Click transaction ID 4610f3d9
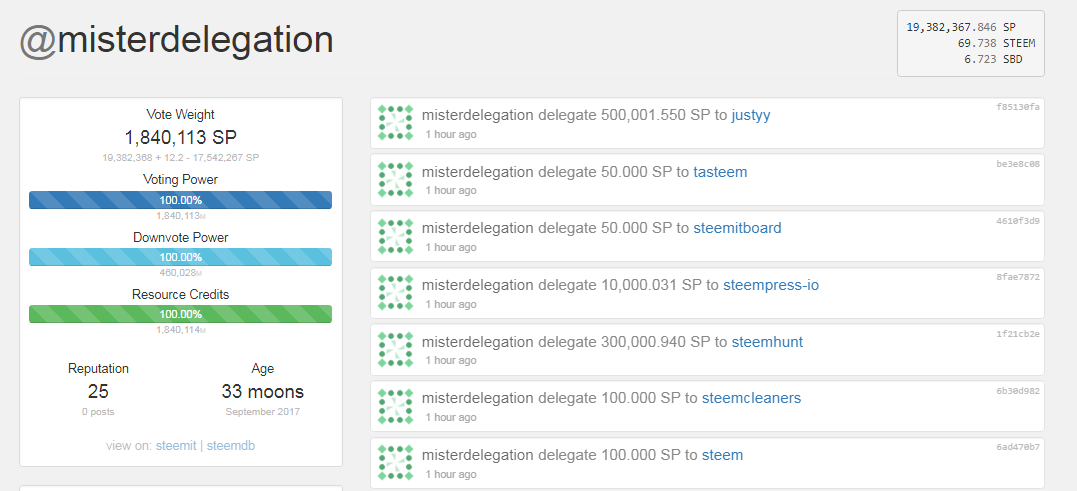The width and height of the screenshot is (1077, 491). [1018, 220]
